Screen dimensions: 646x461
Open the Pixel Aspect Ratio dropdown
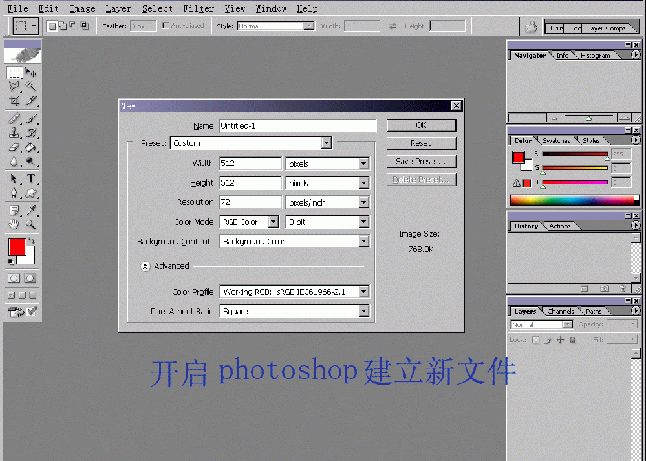363,311
